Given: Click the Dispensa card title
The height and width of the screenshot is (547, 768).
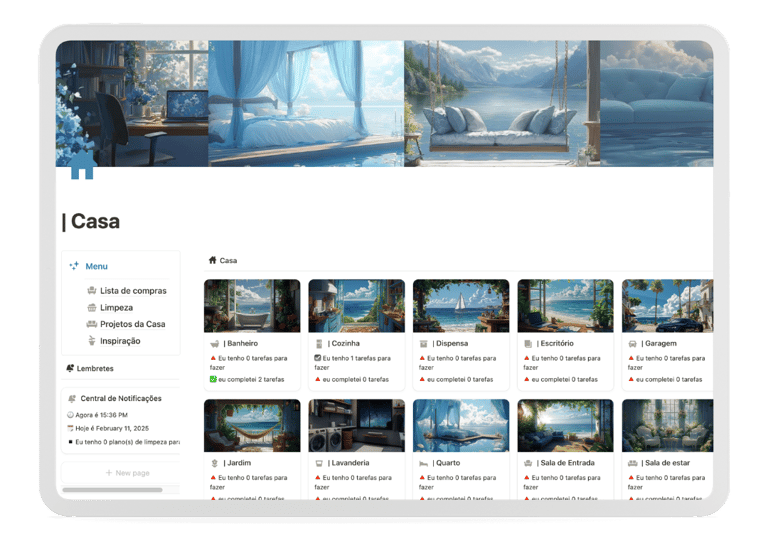Looking at the screenshot, I should (x=450, y=343).
